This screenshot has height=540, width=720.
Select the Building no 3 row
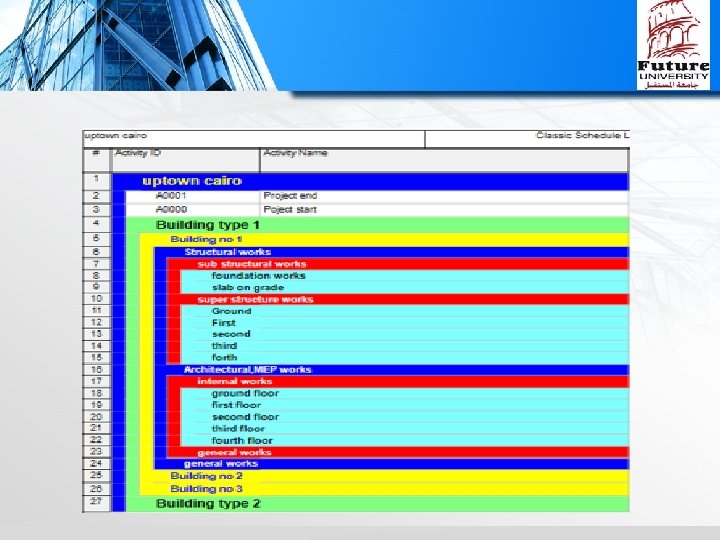(384, 489)
